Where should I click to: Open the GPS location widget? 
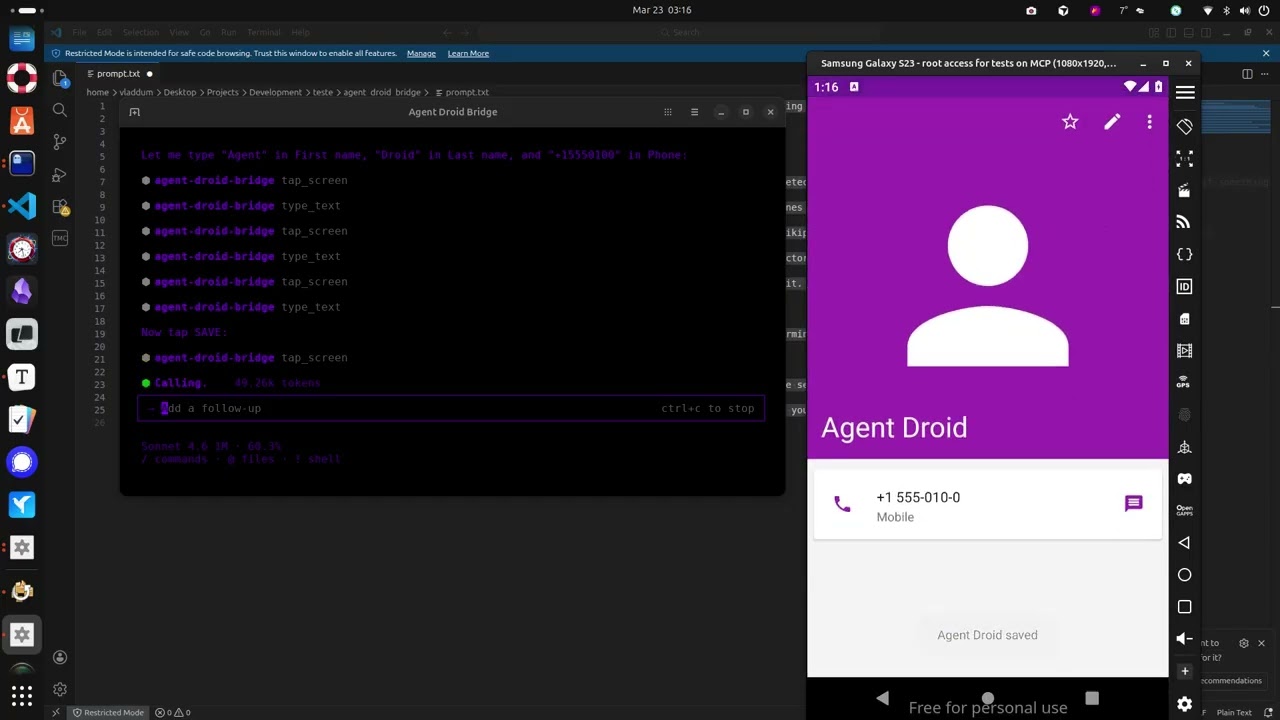point(1184,382)
